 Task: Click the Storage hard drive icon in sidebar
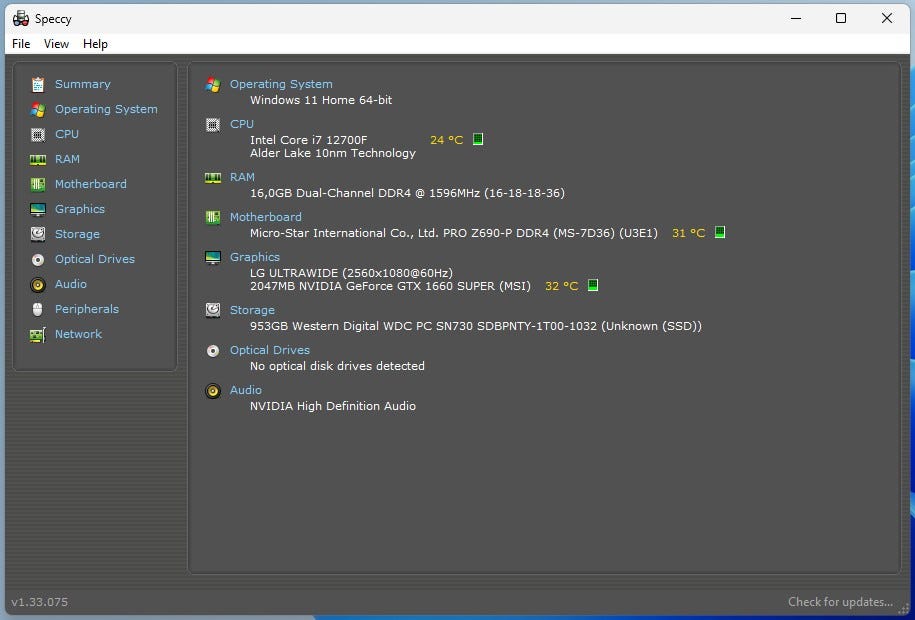(x=38, y=234)
